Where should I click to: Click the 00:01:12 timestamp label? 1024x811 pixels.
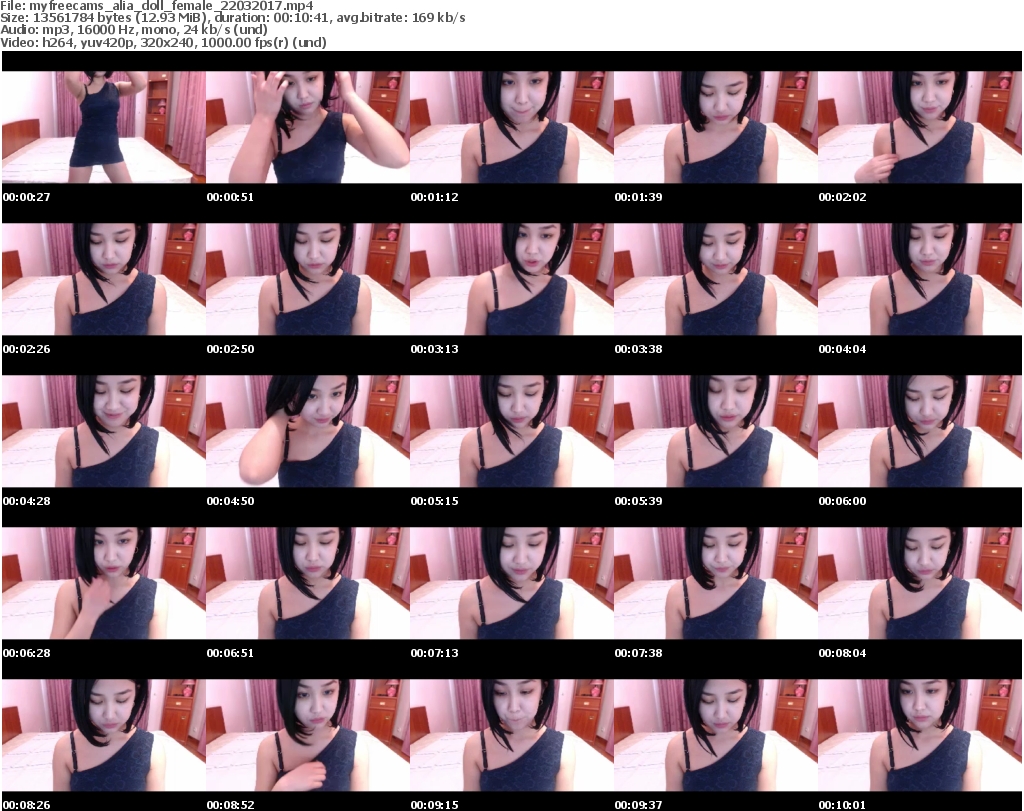(x=434, y=197)
